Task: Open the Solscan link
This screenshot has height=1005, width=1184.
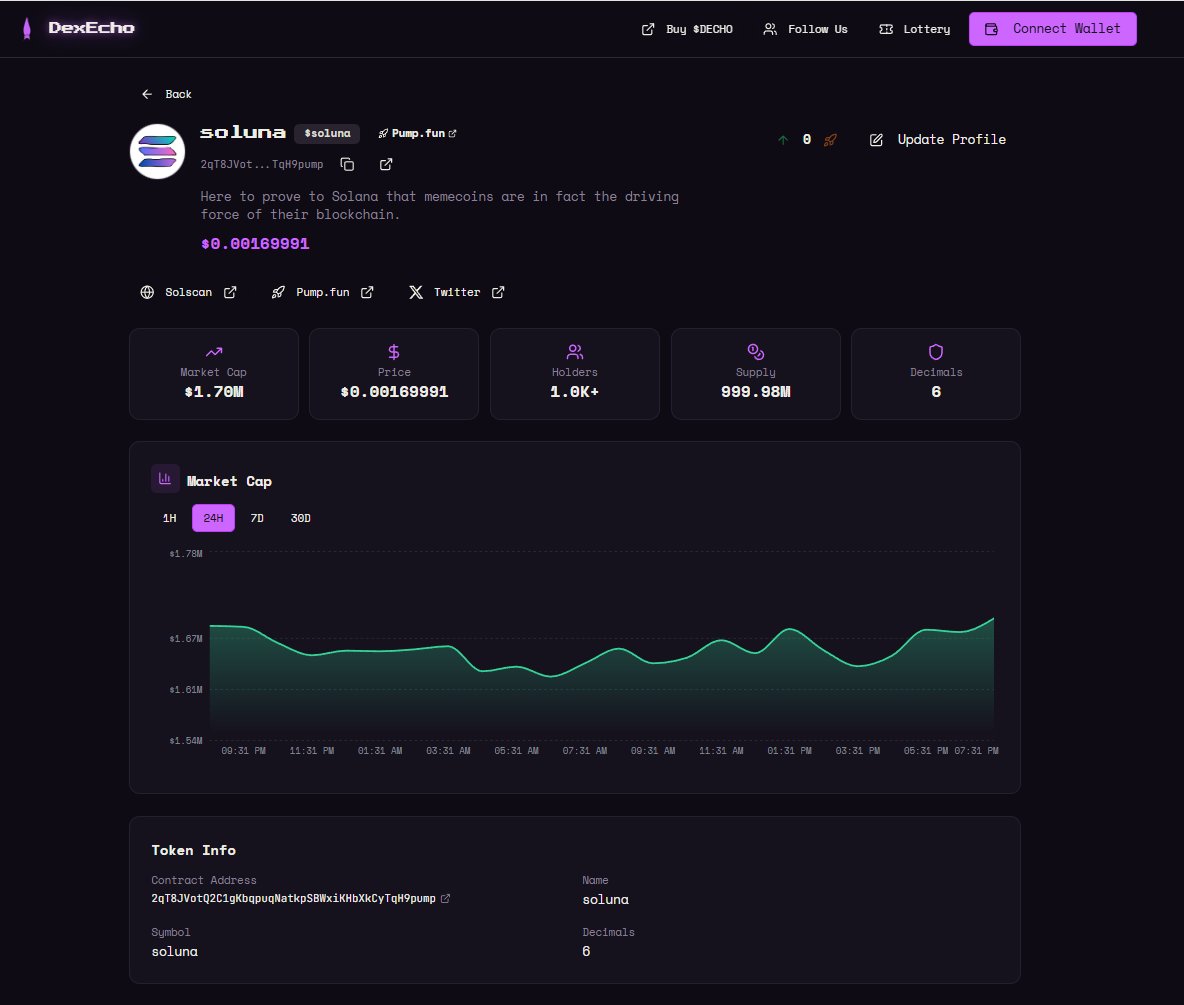Action: pyautogui.click(x=189, y=292)
